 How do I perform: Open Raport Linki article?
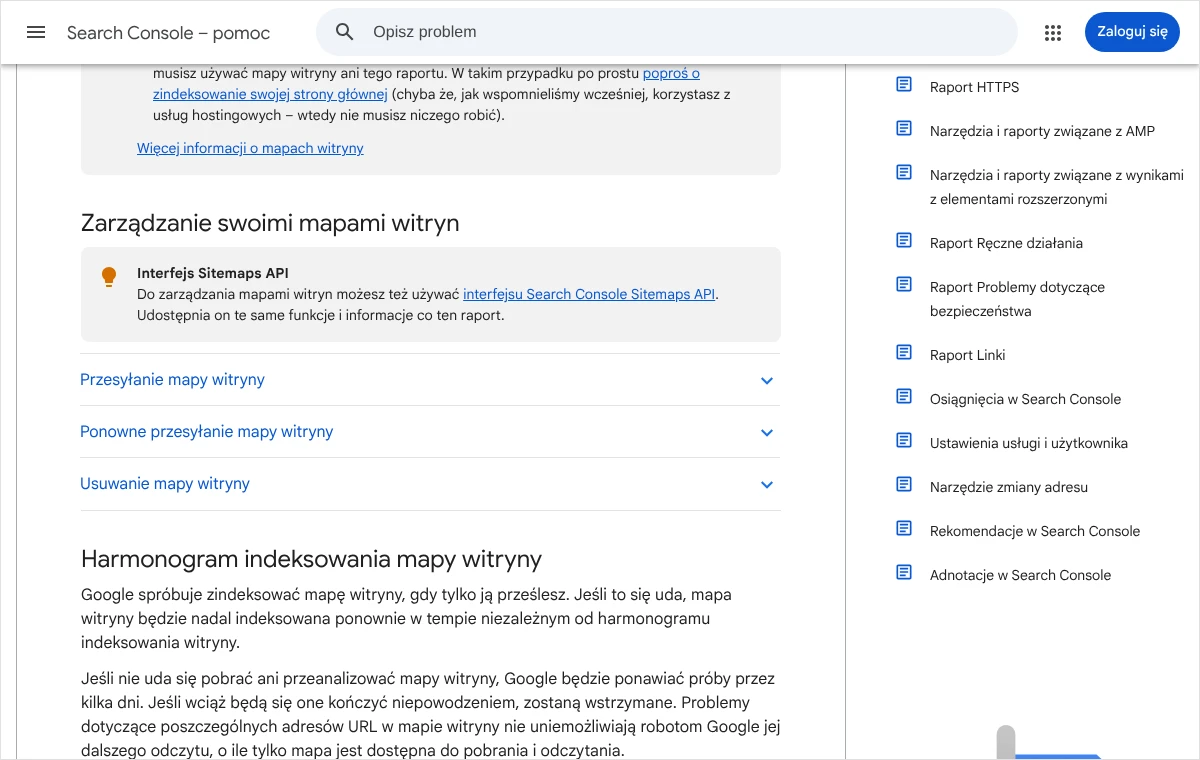(x=967, y=355)
